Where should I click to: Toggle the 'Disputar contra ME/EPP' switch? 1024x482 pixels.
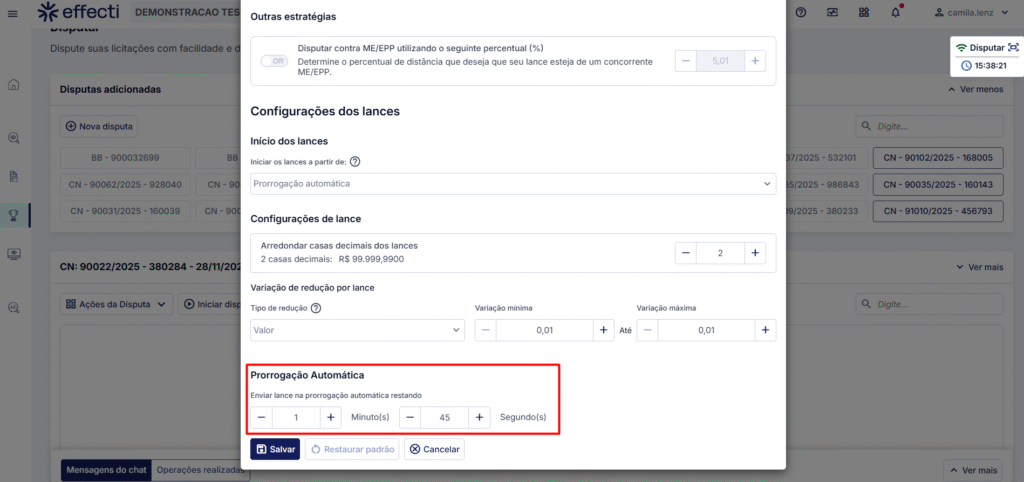[x=274, y=61]
